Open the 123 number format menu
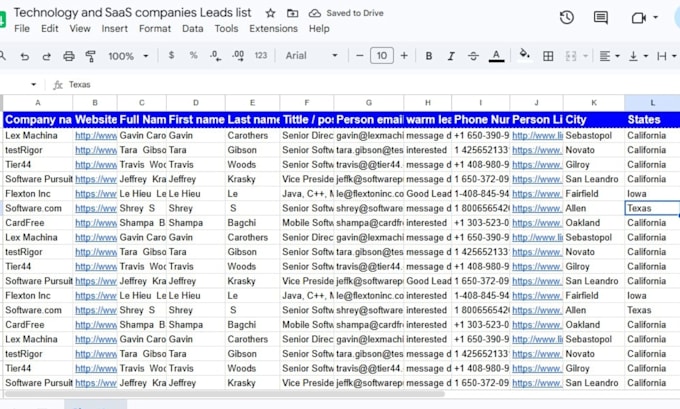This screenshot has height=409, width=680. tap(261, 56)
